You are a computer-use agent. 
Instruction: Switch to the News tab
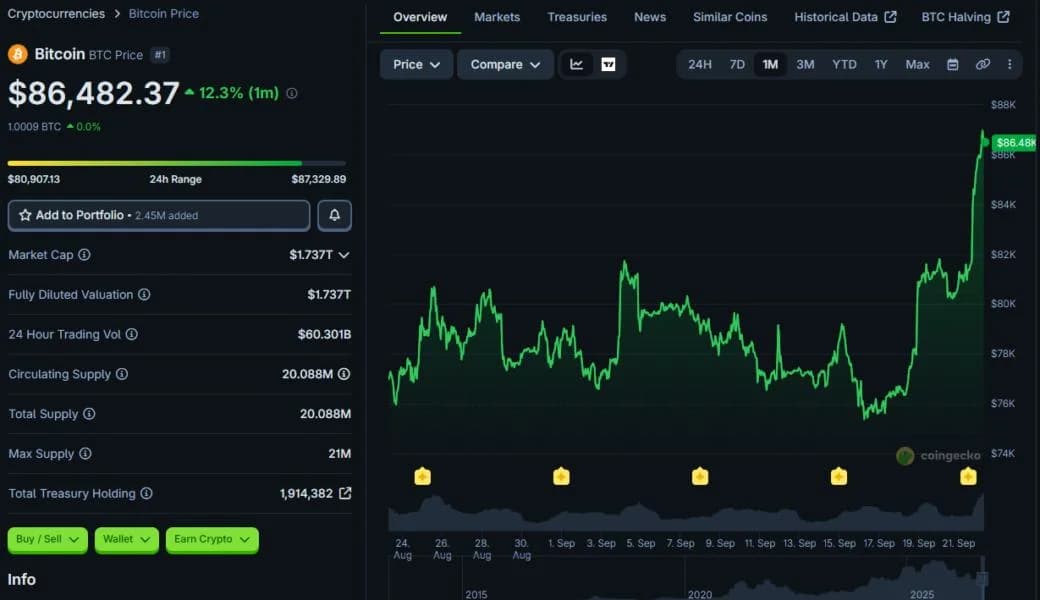(650, 17)
